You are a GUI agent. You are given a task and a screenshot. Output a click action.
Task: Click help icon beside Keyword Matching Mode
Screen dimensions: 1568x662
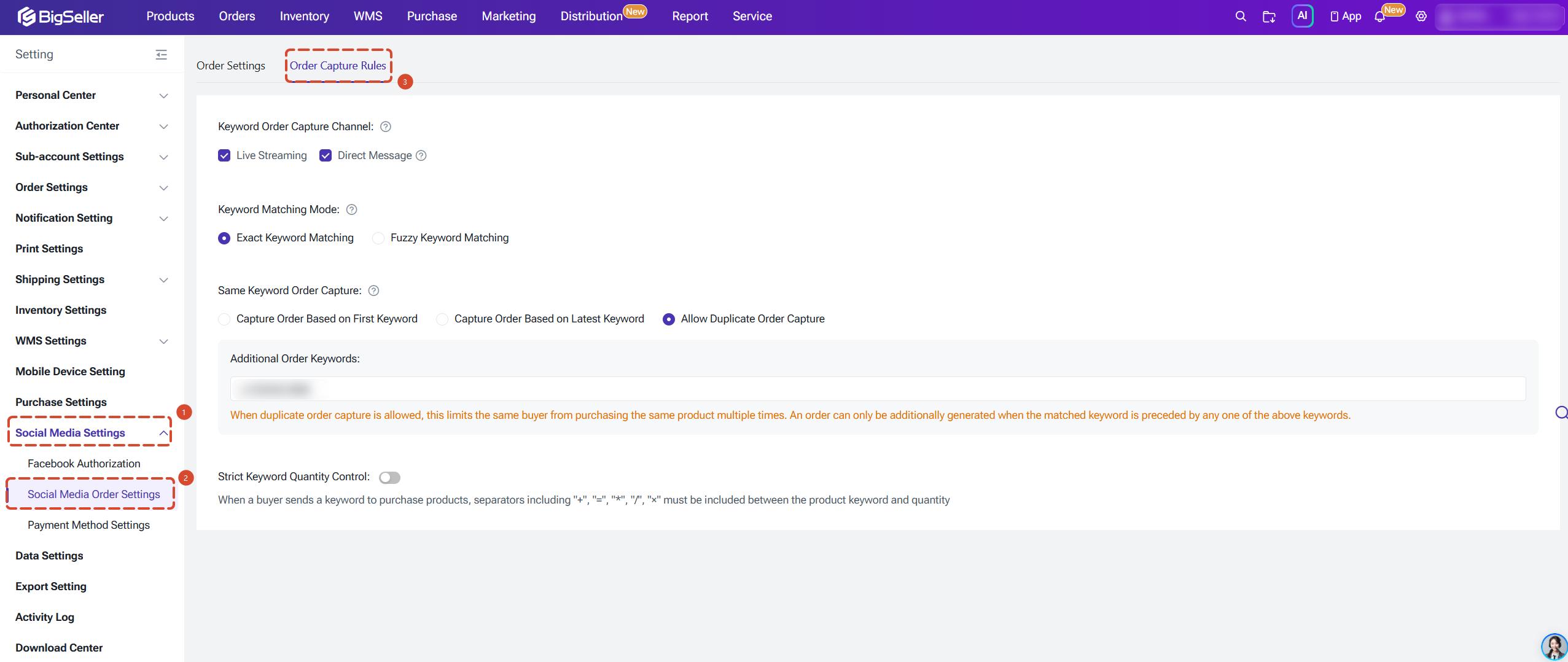click(x=352, y=209)
